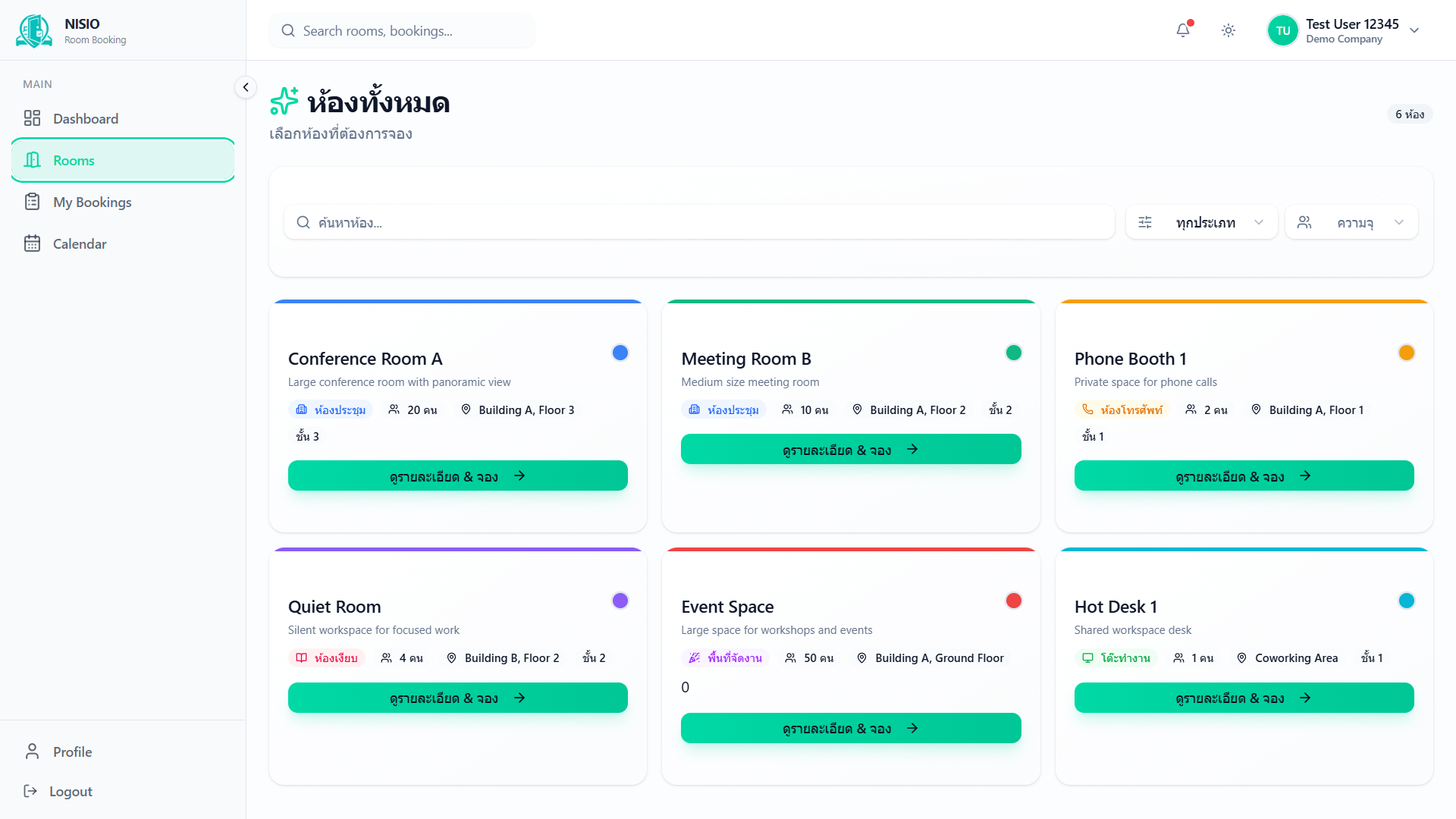The image size is (1456, 819).
Task: Click the Profile person icon
Action: 32,752
